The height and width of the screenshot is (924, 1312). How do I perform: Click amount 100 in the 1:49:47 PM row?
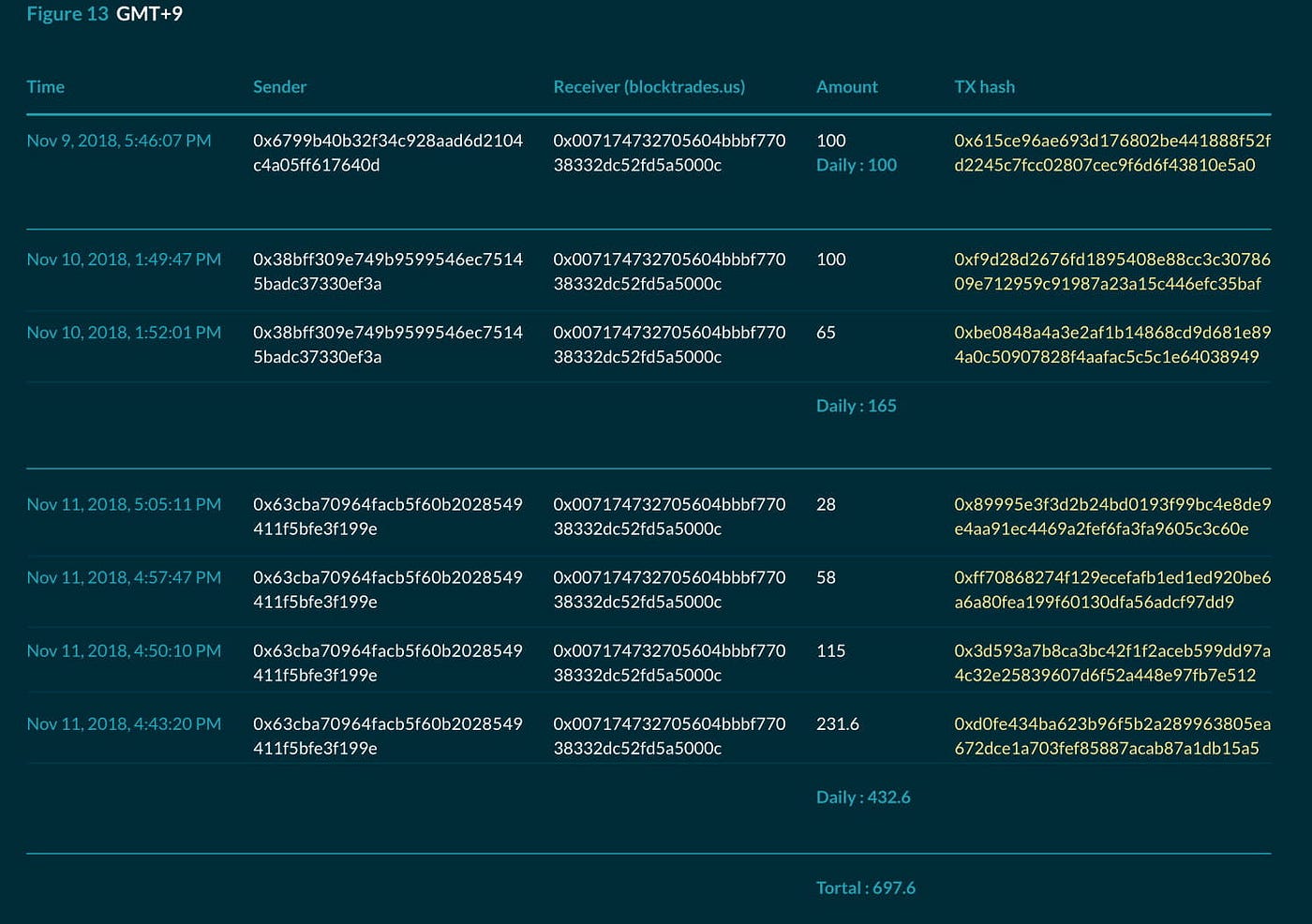[x=830, y=260]
